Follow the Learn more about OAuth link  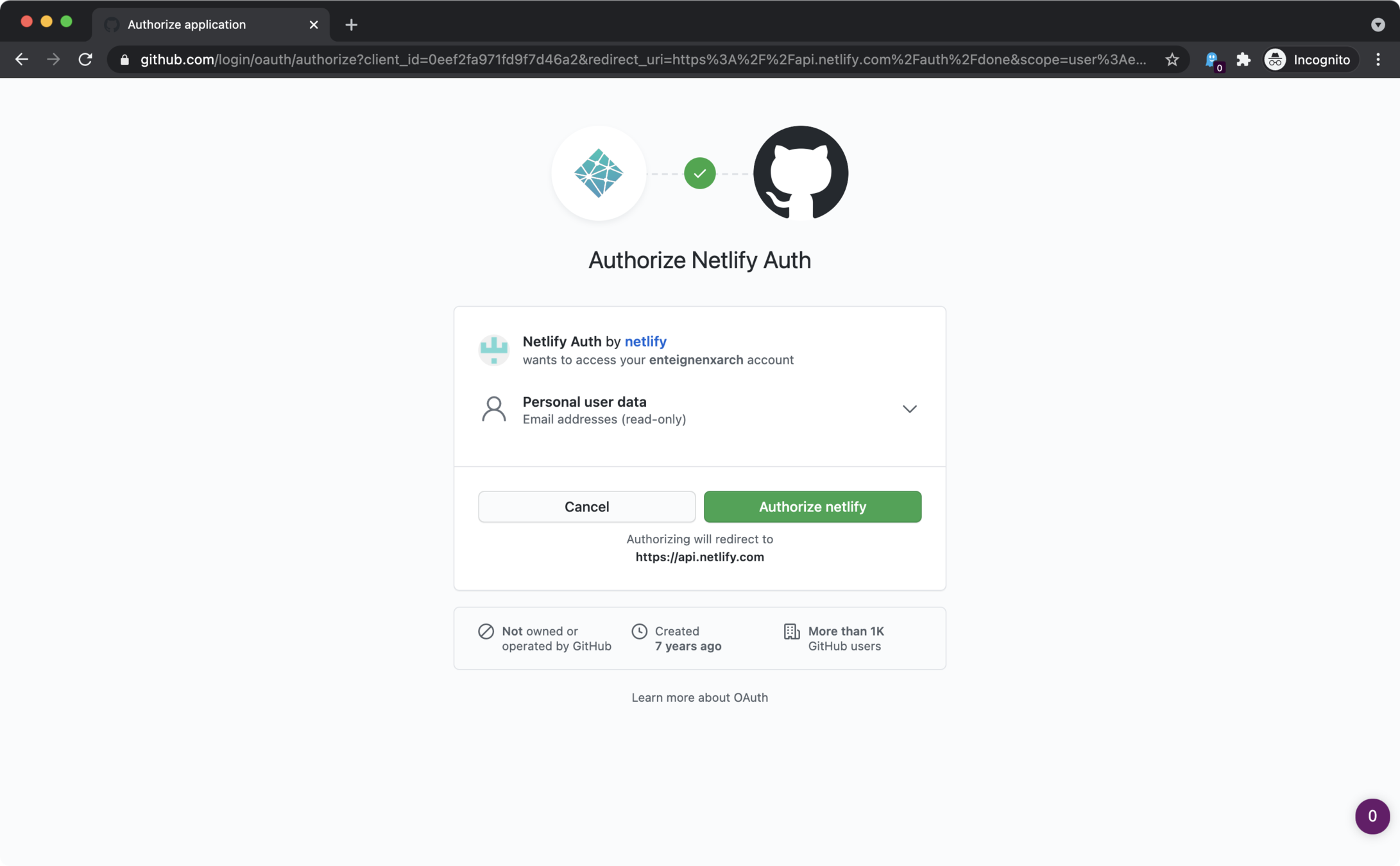(699, 697)
